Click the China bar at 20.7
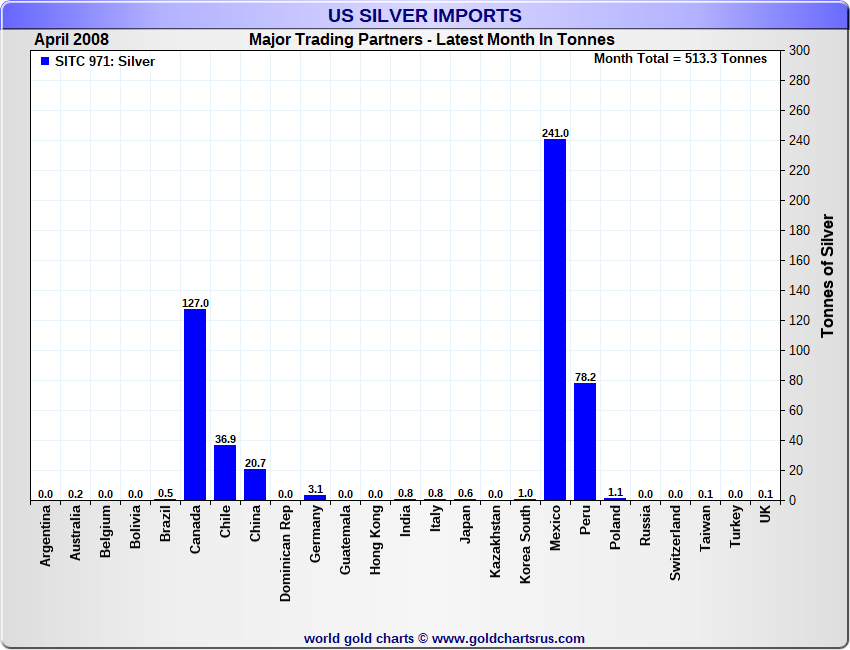The height and width of the screenshot is (650, 850). click(255, 484)
